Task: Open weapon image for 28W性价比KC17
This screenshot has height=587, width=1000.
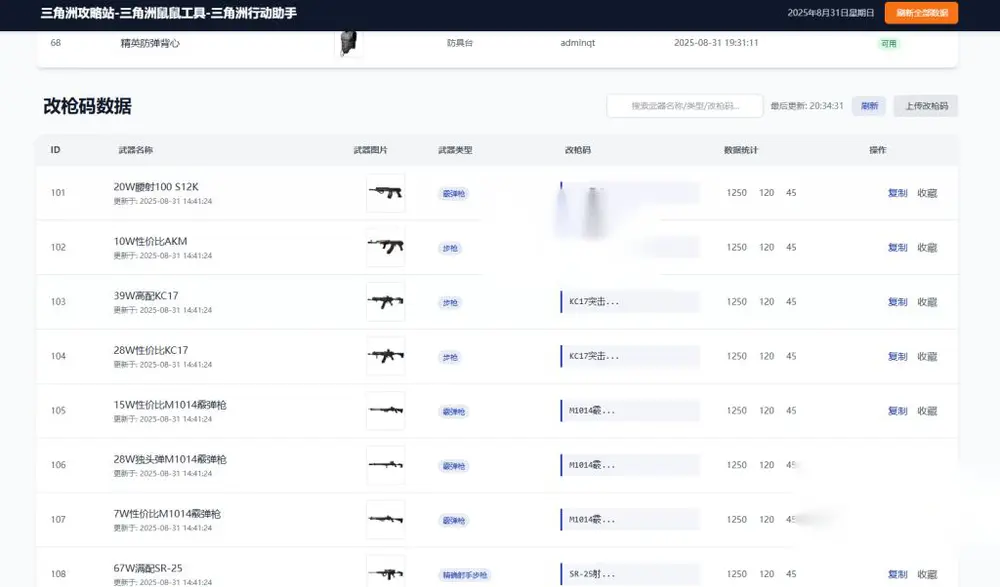Action: coord(385,356)
